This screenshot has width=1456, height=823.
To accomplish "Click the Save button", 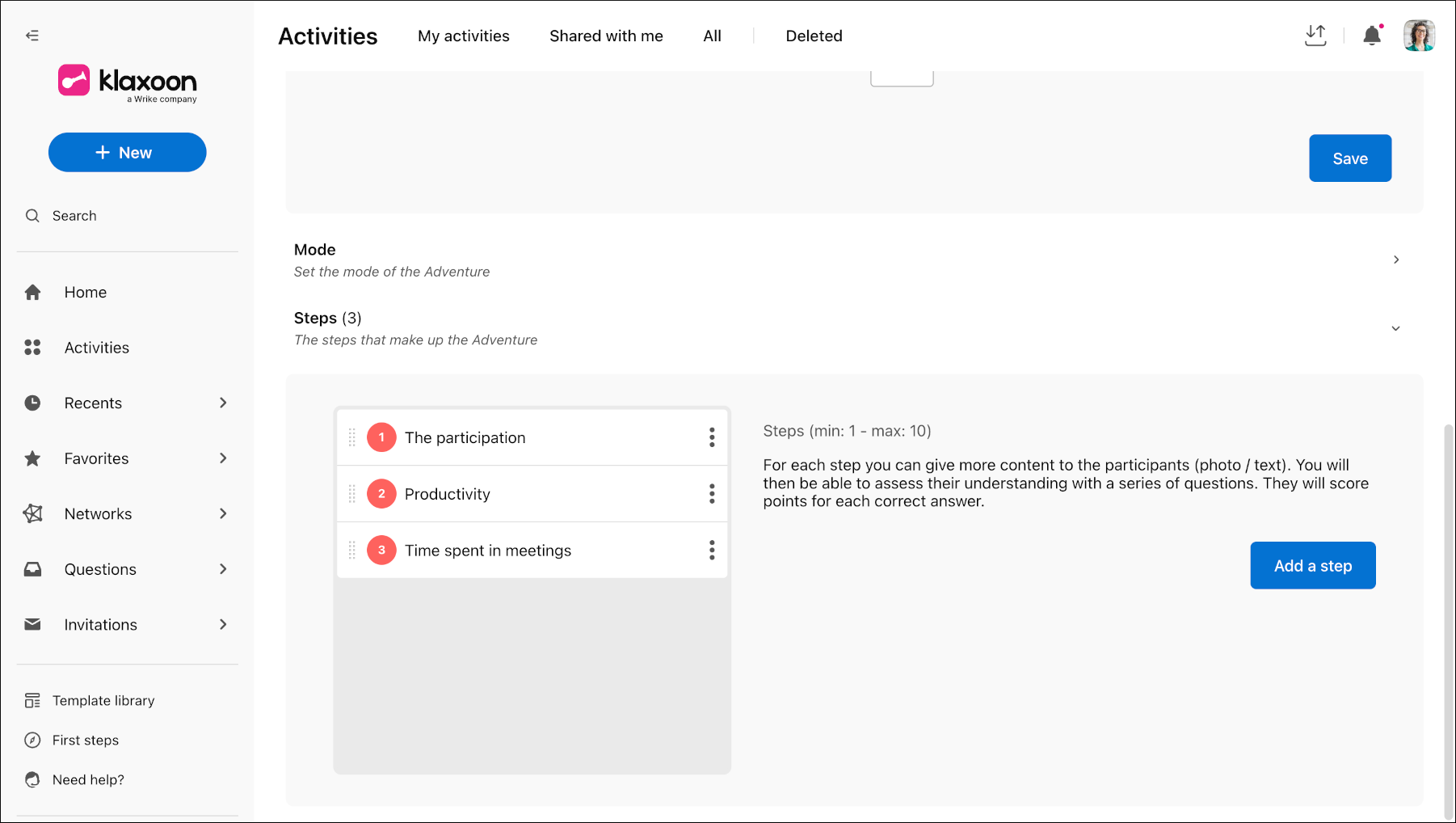I will coord(1350,158).
